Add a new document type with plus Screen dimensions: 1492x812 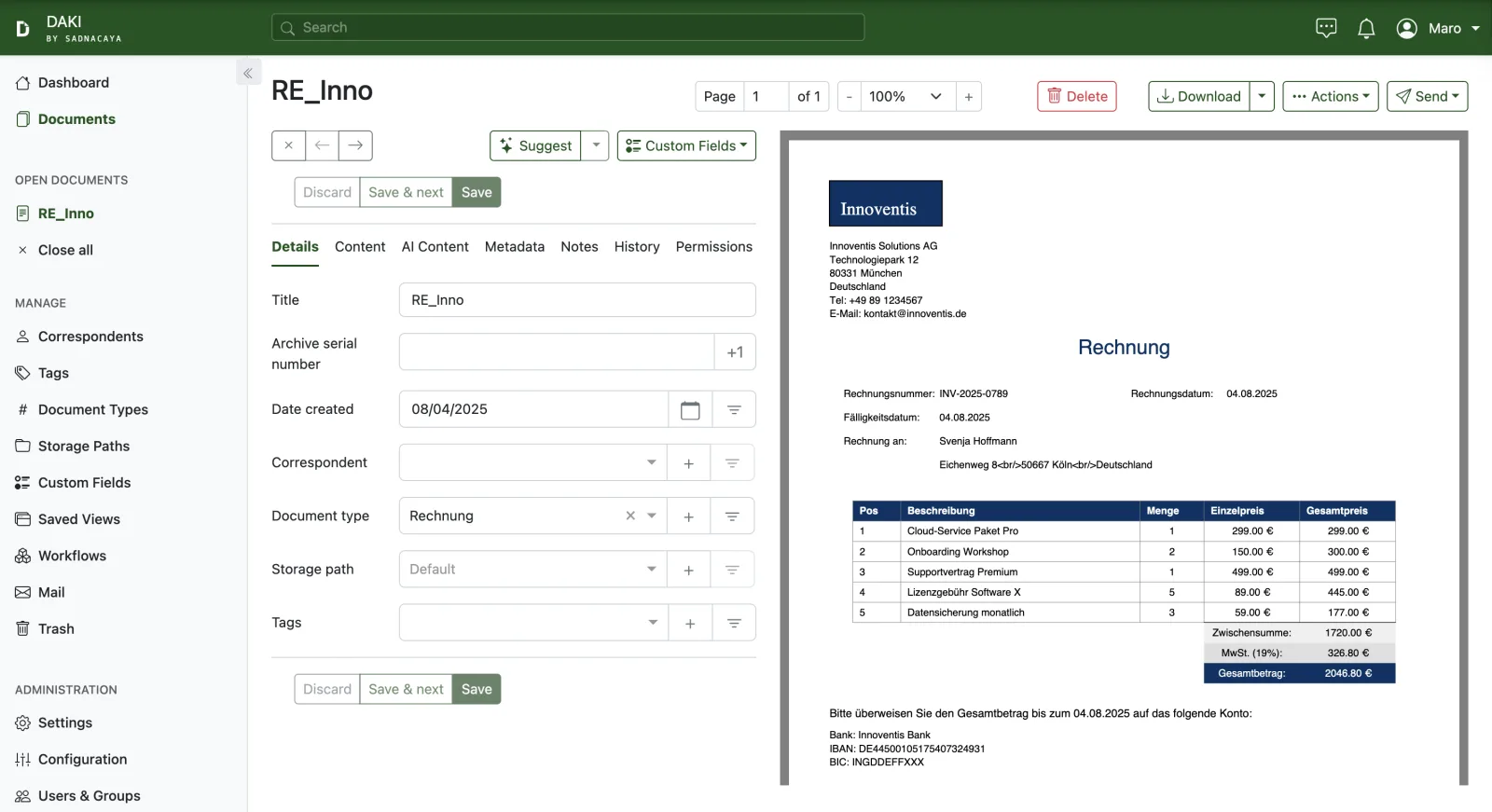click(x=688, y=516)
